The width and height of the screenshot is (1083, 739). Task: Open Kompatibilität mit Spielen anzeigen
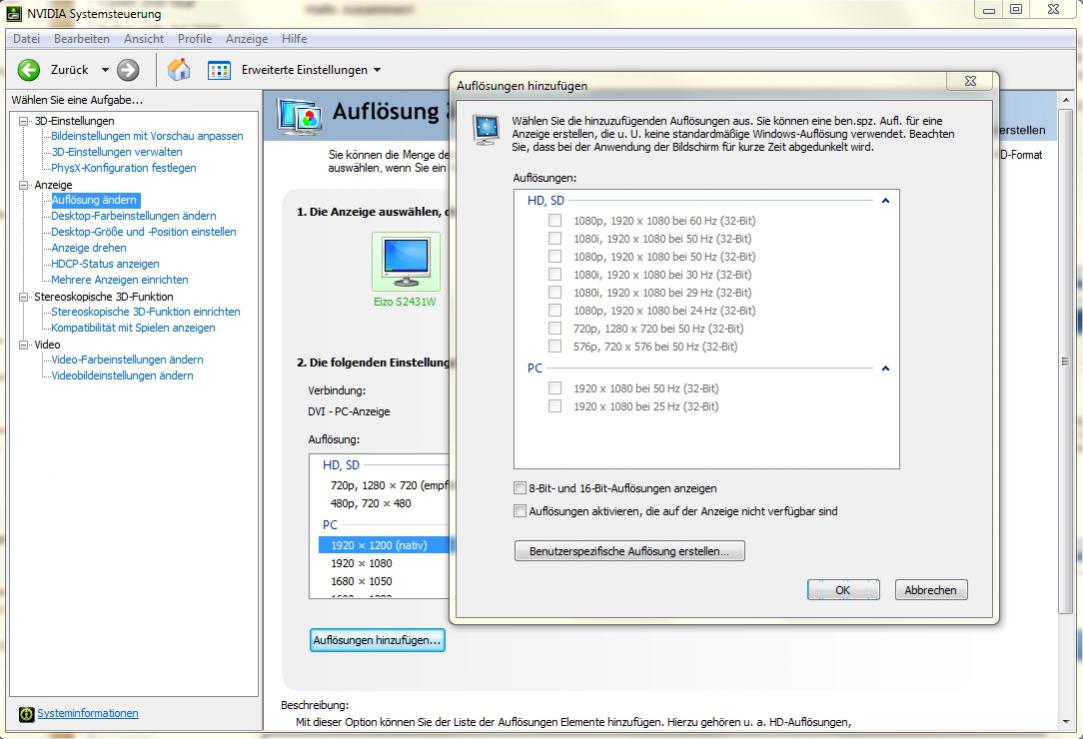(133, 327)
